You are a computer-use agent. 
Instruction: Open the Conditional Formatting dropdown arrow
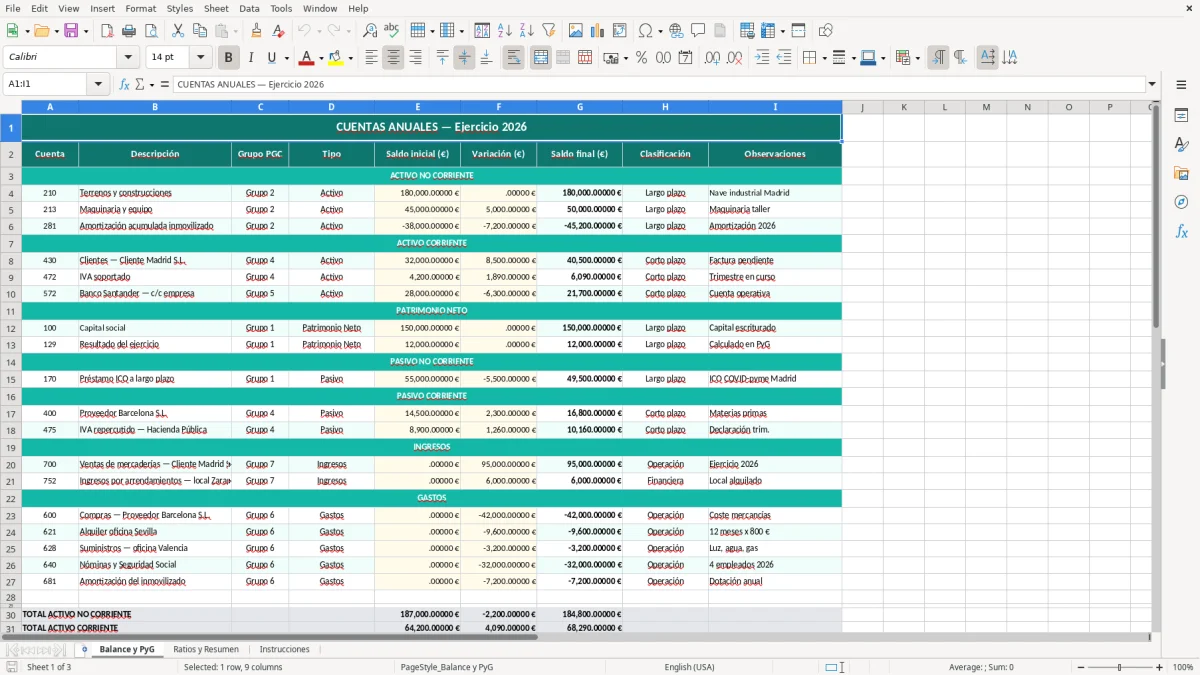[916, 58]
